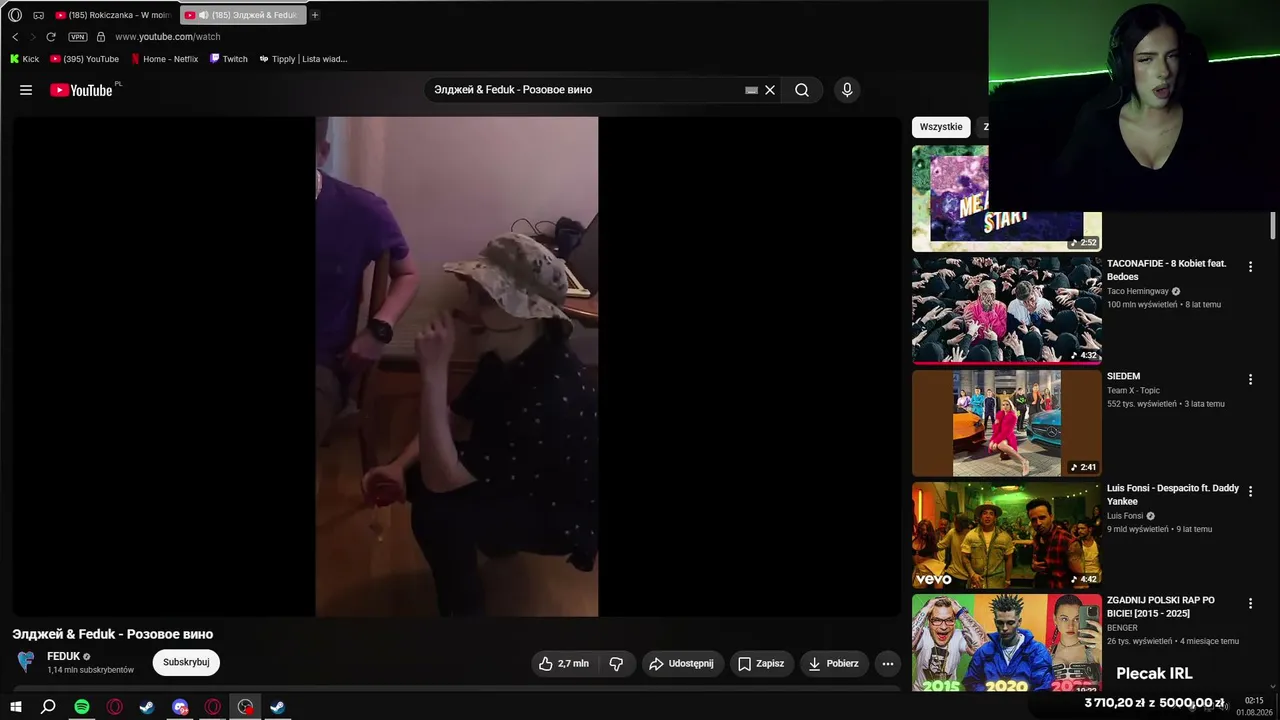
Task: Open options for ZGADNIJ POLSKI RAP video
Action: [x=1250, y=603]
